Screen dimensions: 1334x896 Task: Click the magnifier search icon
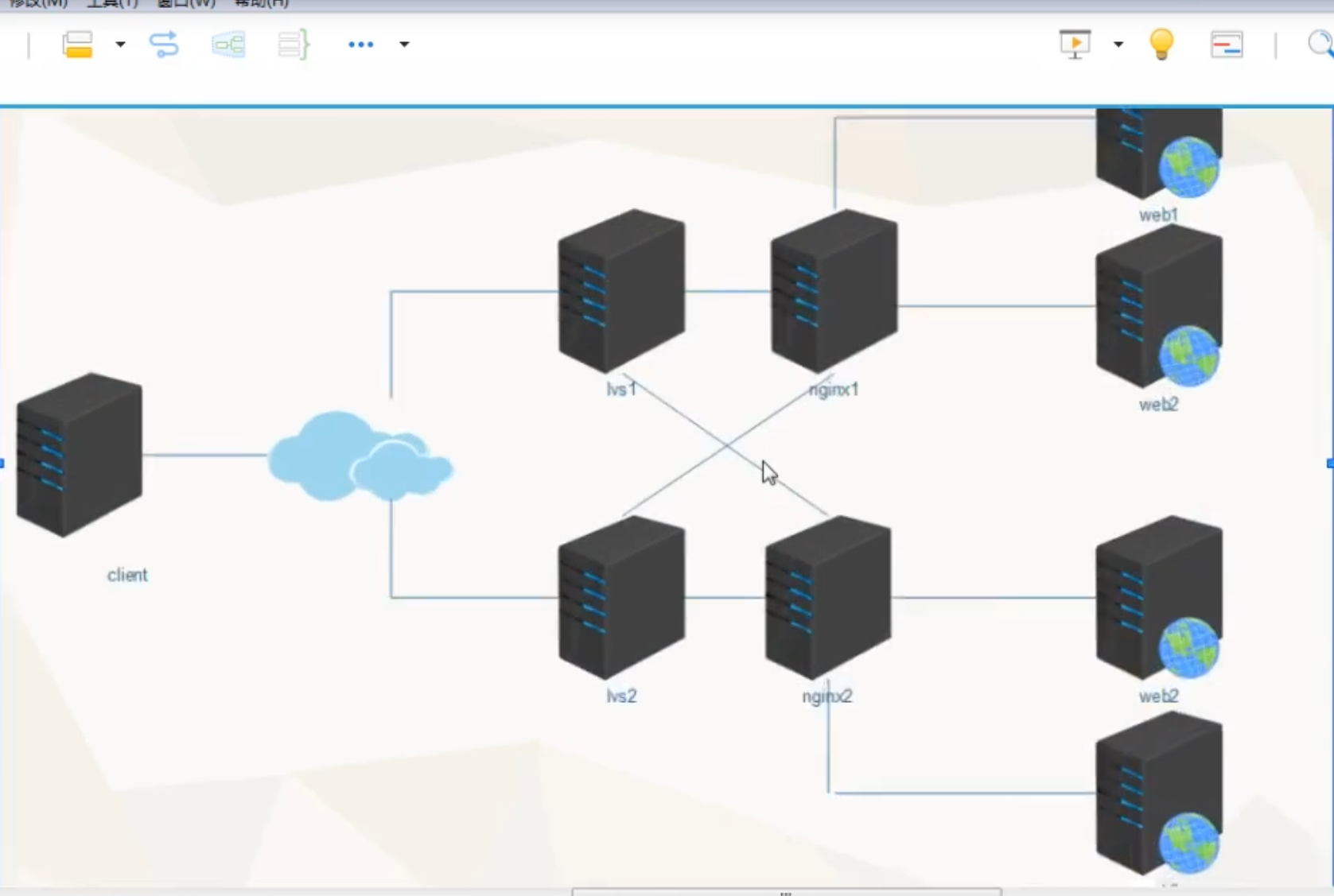pos(1320,44)
